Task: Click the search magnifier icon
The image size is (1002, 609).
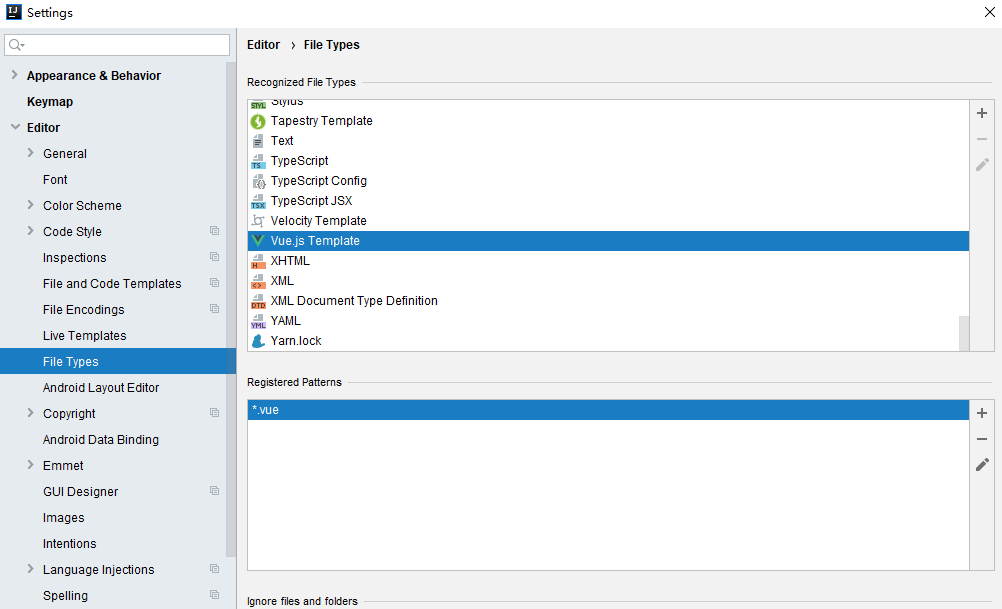Action: coord(15,45)
